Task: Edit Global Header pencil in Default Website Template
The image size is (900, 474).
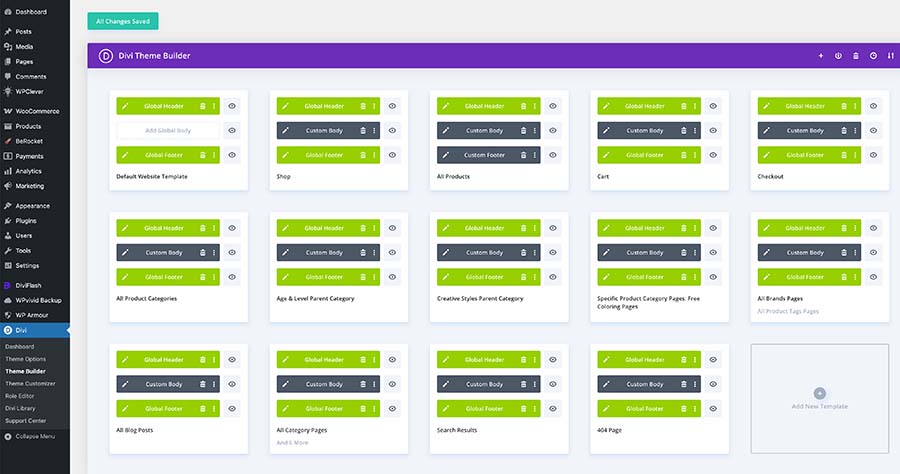Action: tap(125, 106)
